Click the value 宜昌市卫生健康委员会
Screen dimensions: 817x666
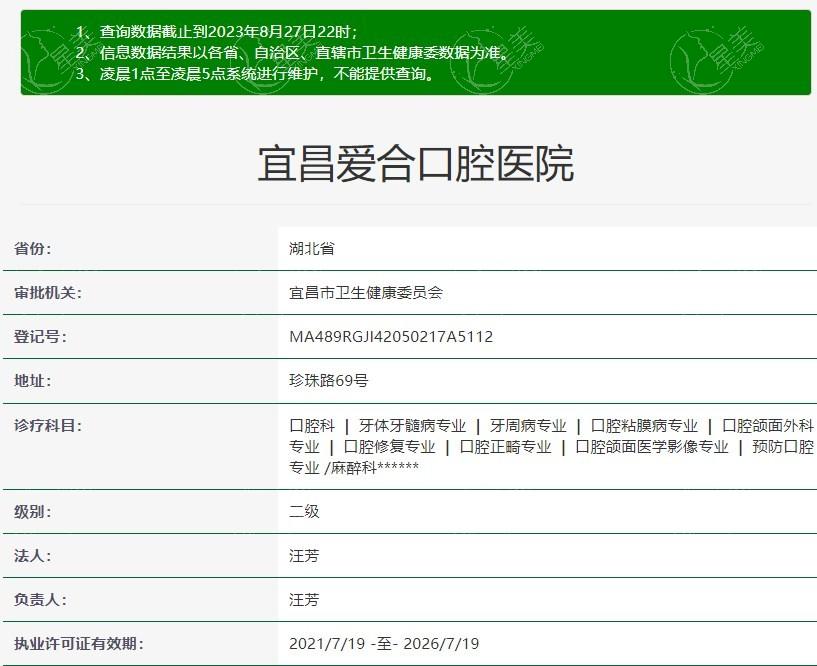pyautogui.click(x=366, y=293)
